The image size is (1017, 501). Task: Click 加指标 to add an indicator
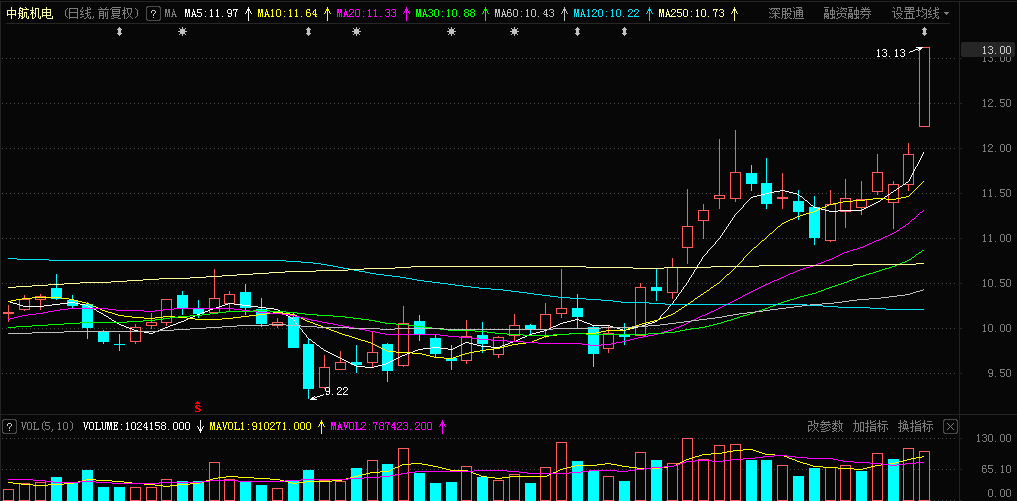click(870, 426)
